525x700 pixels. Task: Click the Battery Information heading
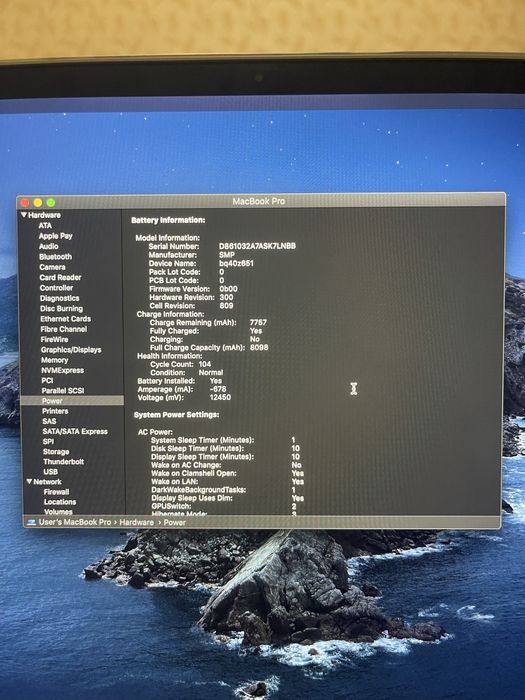pyautogui.click(x=168, y=220)
